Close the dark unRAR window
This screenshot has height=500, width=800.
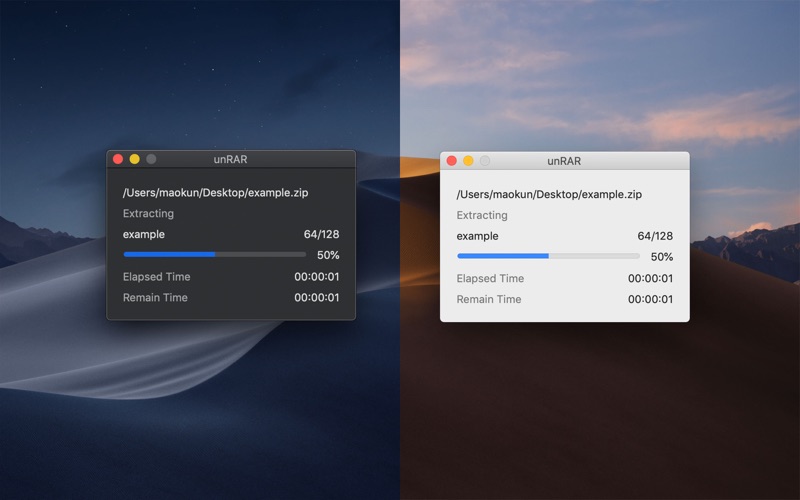click(118, 159)
